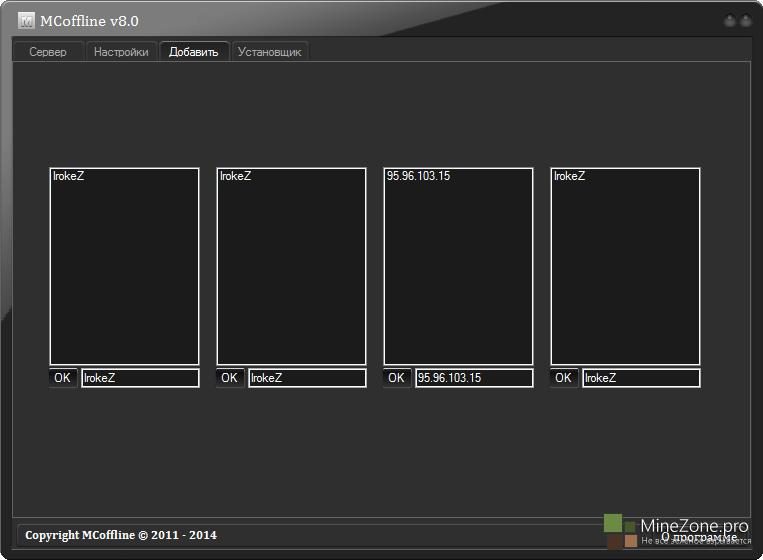Screen dimensions: 763x560
Task: Switch to the Сервер tab
Action: 48,52
